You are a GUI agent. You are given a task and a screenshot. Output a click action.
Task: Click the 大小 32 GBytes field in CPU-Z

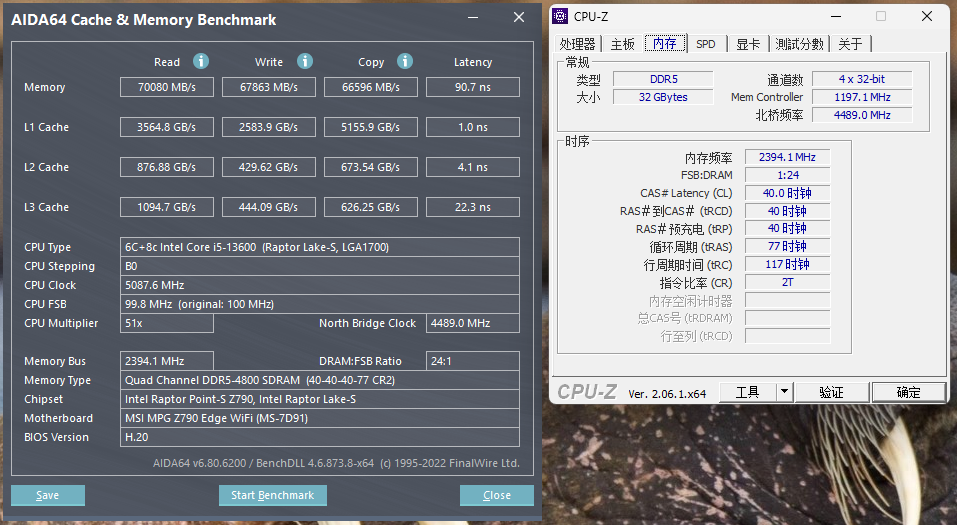(x=663, y=97)
